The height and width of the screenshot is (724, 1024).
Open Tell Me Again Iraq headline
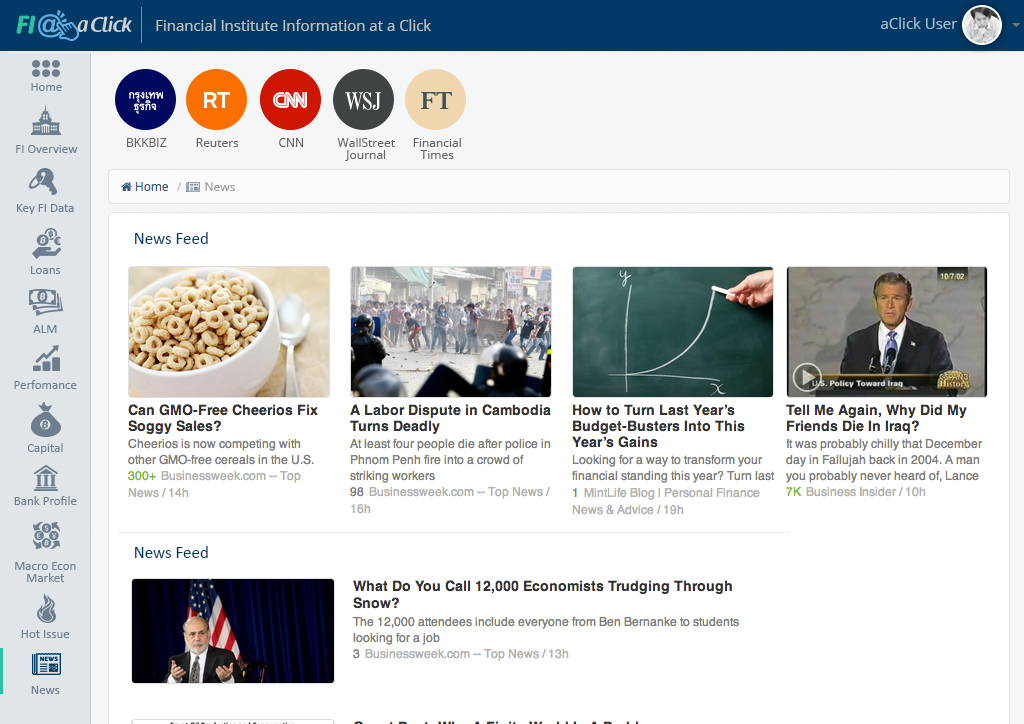pos(876,418)
